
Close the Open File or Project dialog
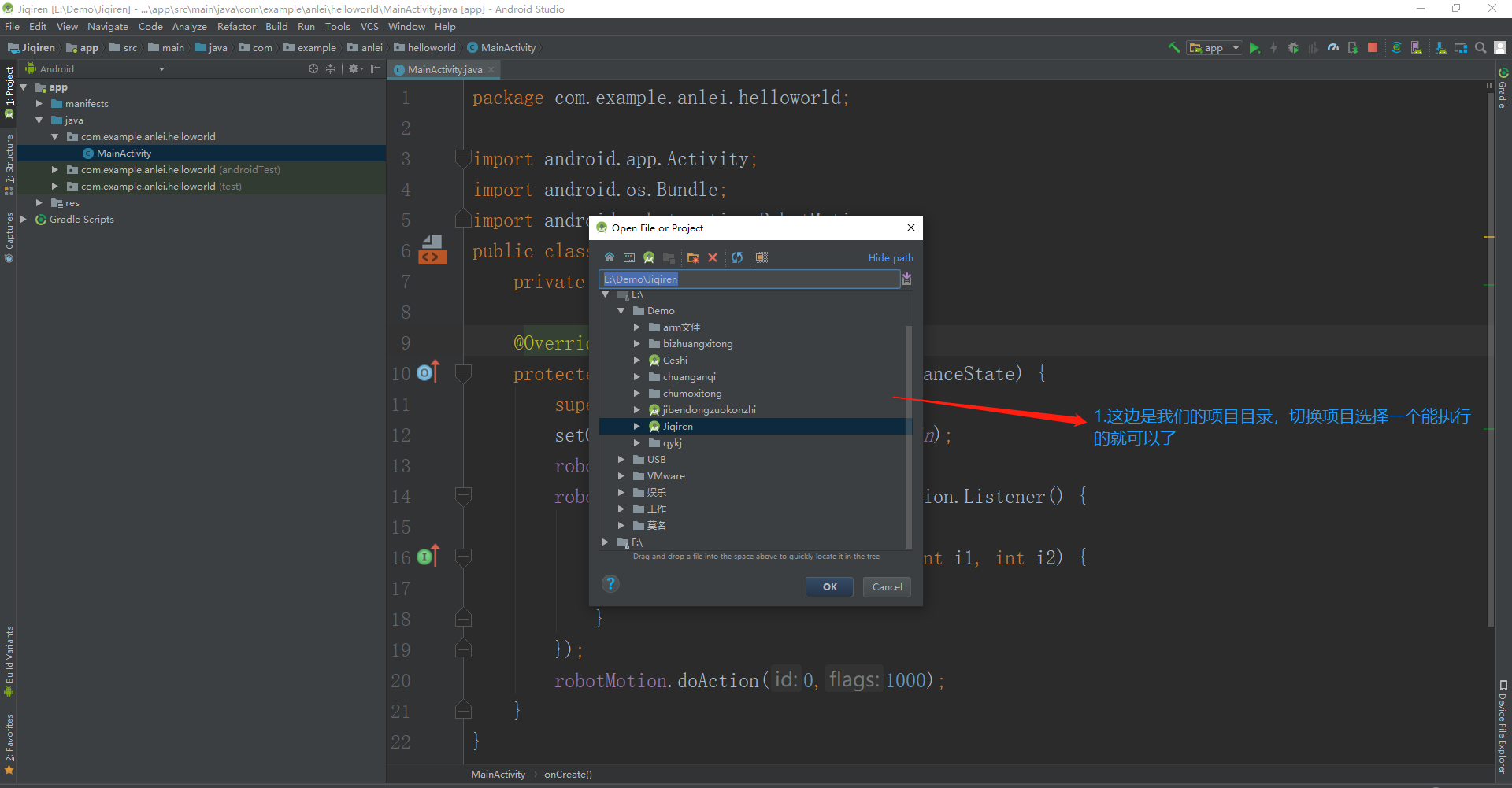tap(911, 228)
